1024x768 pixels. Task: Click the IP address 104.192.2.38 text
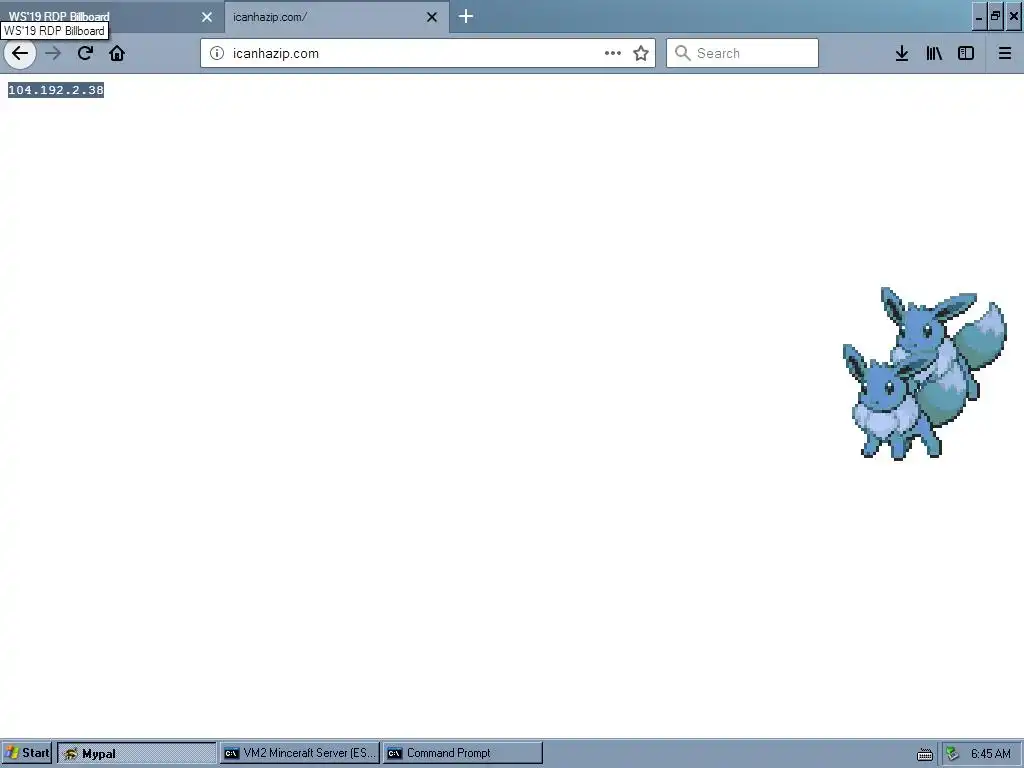pyautogui.click(x=56, y=90)
